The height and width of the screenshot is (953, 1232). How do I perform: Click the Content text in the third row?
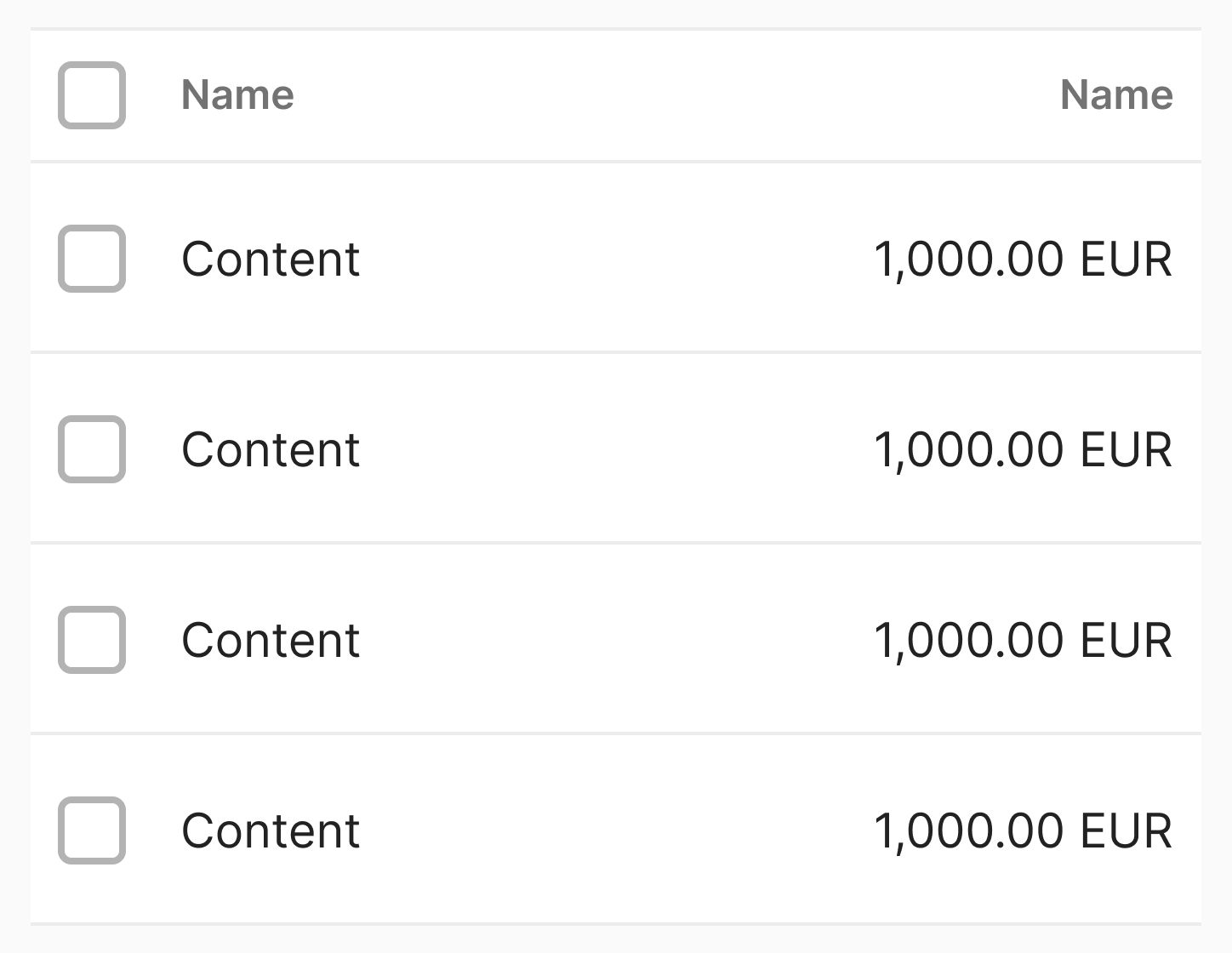click(271, 640)
